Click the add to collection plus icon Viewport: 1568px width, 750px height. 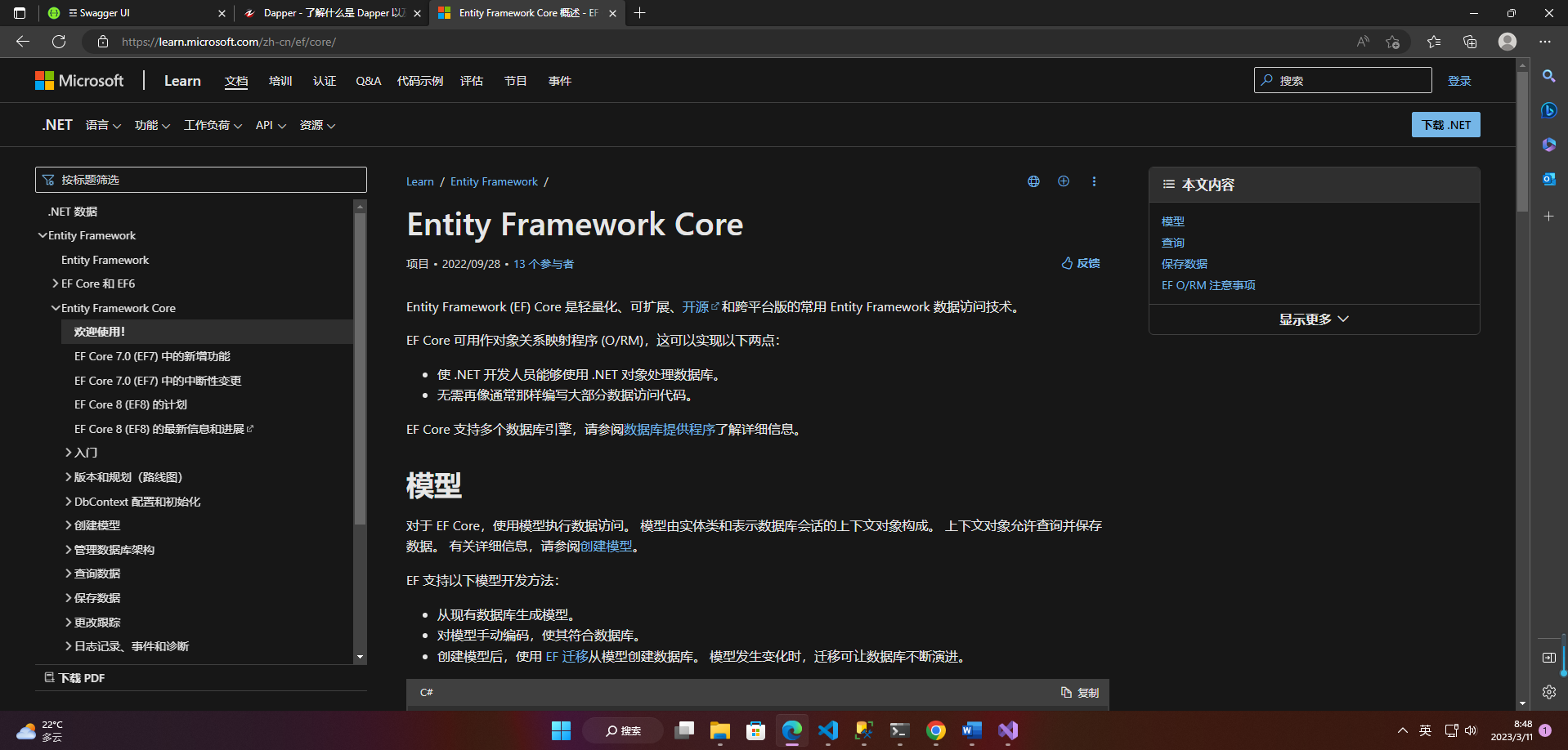click(1064, 181)
